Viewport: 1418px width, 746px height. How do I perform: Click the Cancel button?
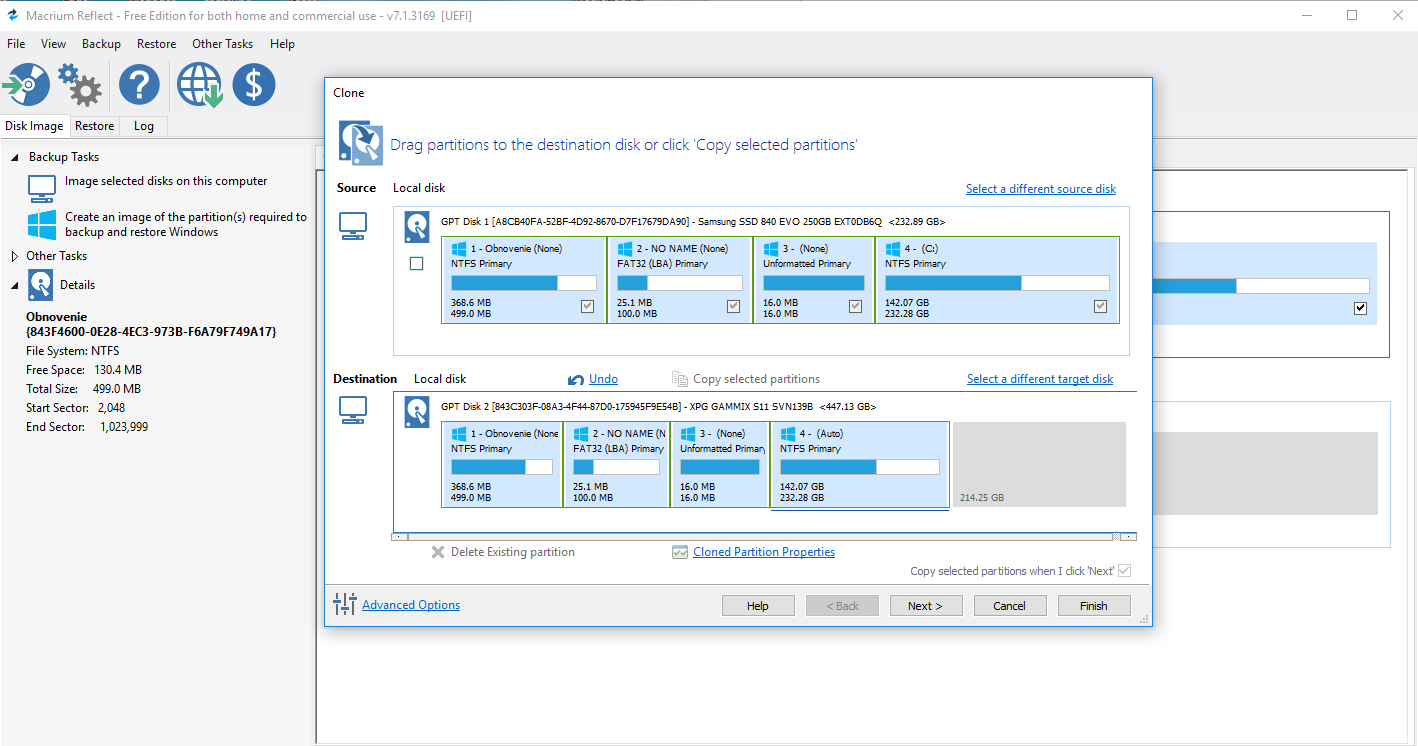tap(1009, 606)
